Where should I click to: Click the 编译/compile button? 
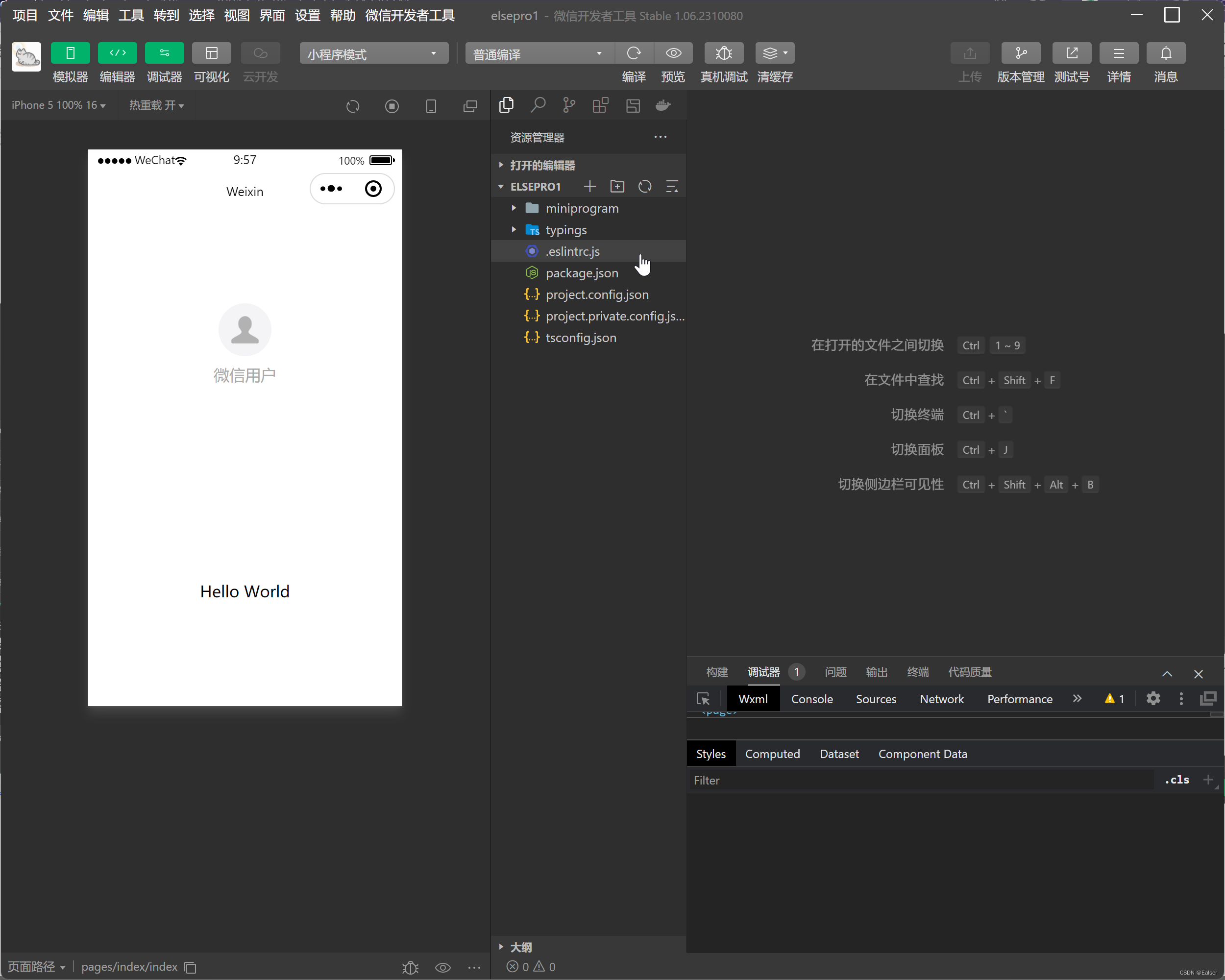pos(633,53)
